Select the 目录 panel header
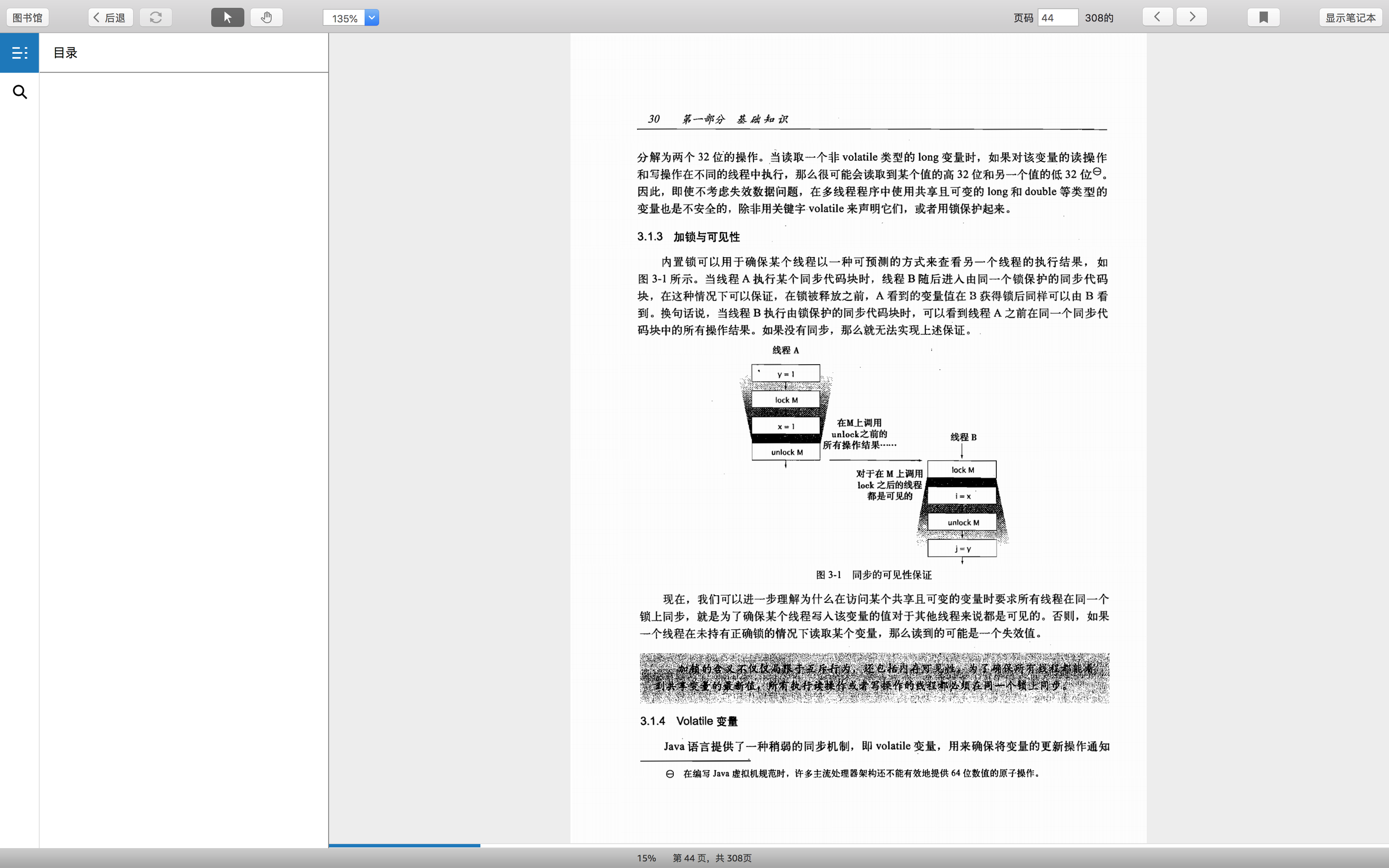Image resolution: width=1389 pixels, height=868 pixels. coord(65,53)
